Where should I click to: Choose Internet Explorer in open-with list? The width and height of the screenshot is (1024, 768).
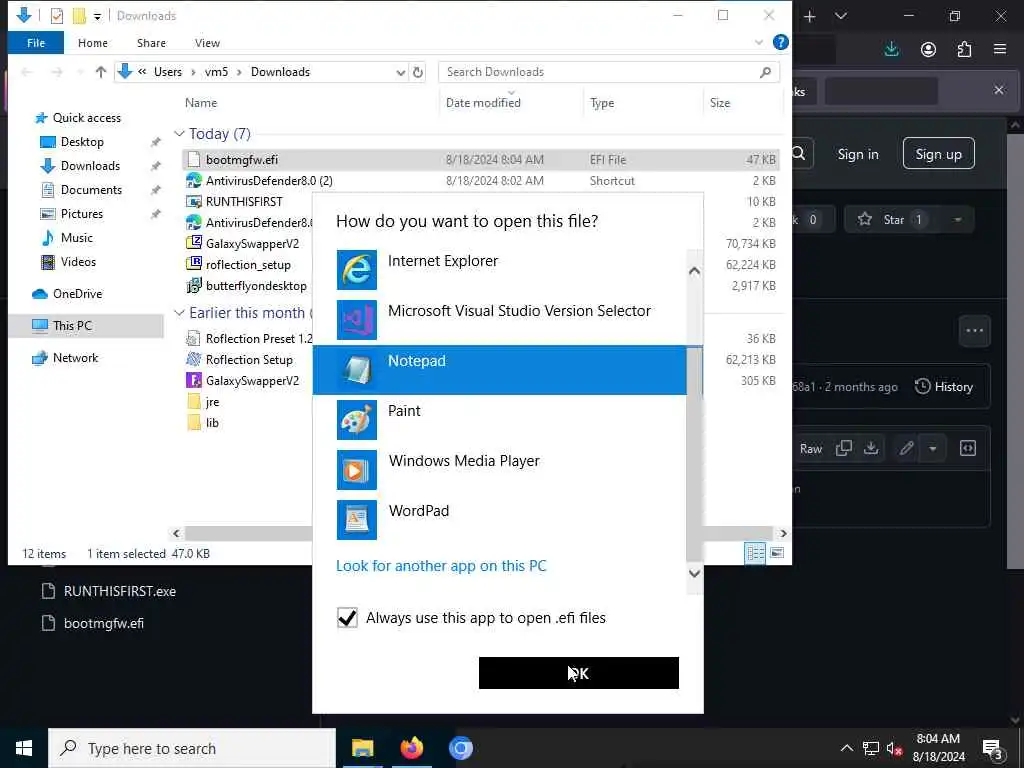pos(499,270)
